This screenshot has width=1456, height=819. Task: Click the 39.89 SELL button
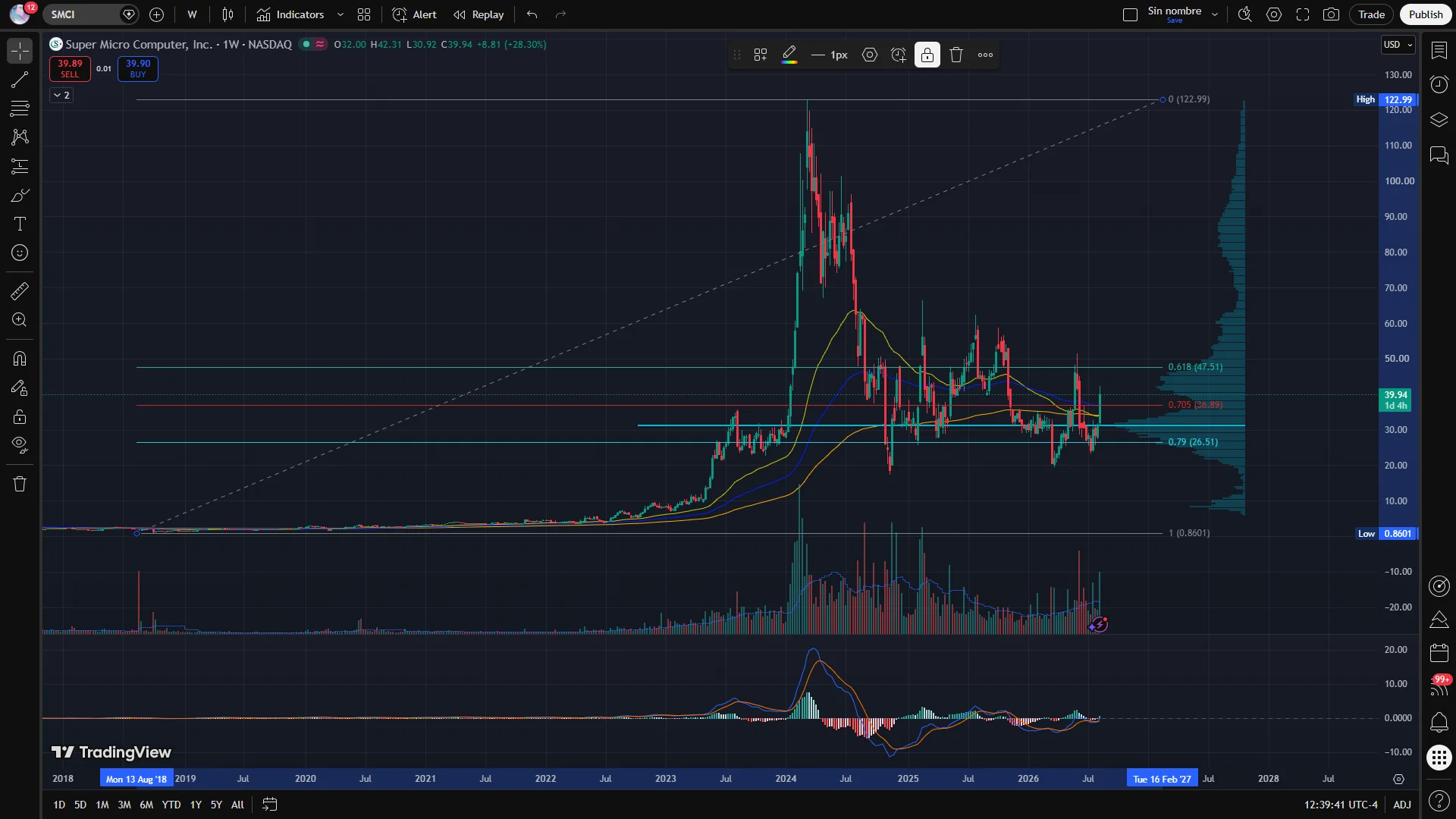click(70, 68)
